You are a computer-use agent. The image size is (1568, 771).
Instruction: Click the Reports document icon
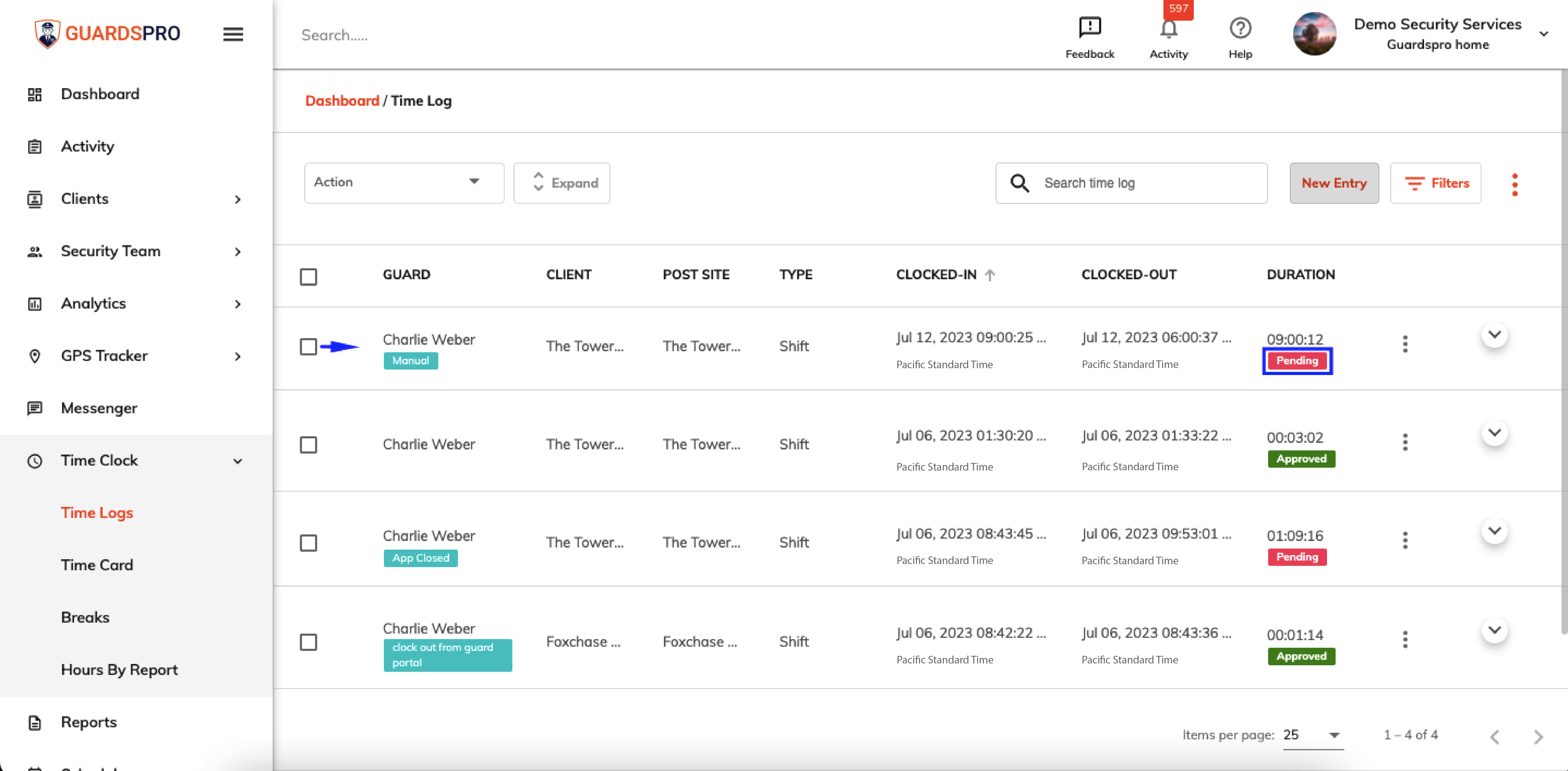click(x=35, y=722)
